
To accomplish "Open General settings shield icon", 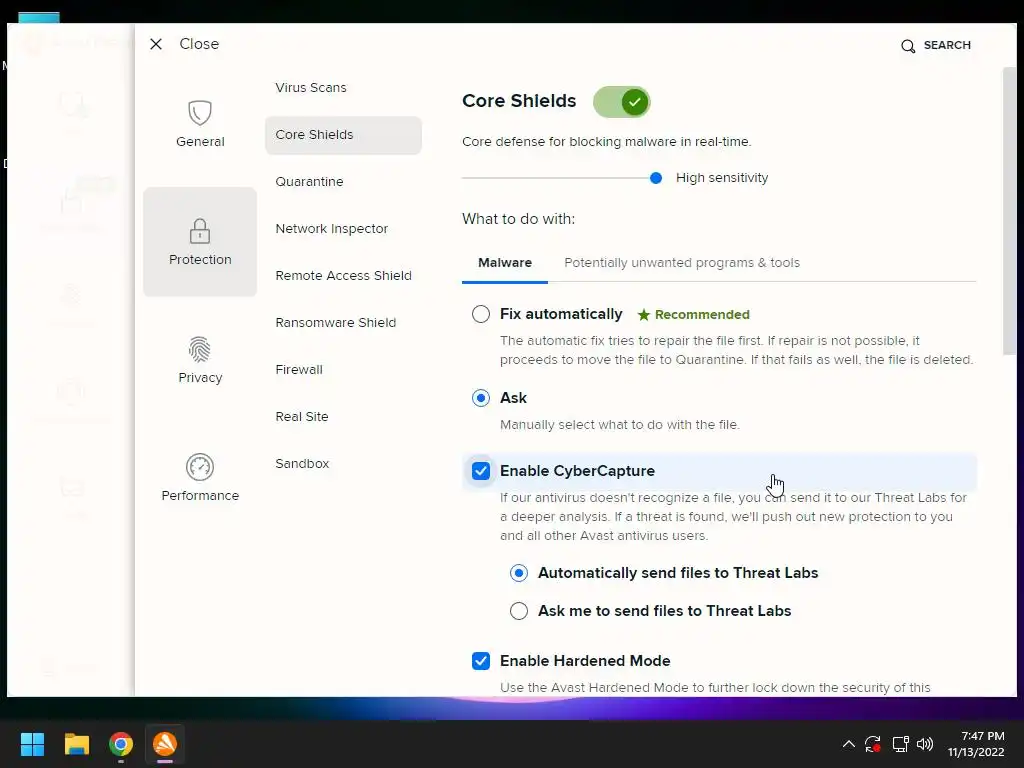I will coord(200,112).
